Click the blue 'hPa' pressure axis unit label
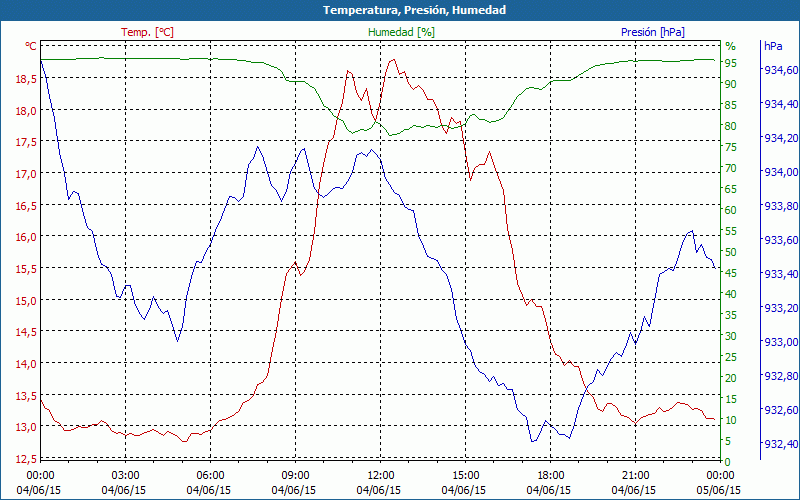Screen dimensions: 800x500 [773, 46]
